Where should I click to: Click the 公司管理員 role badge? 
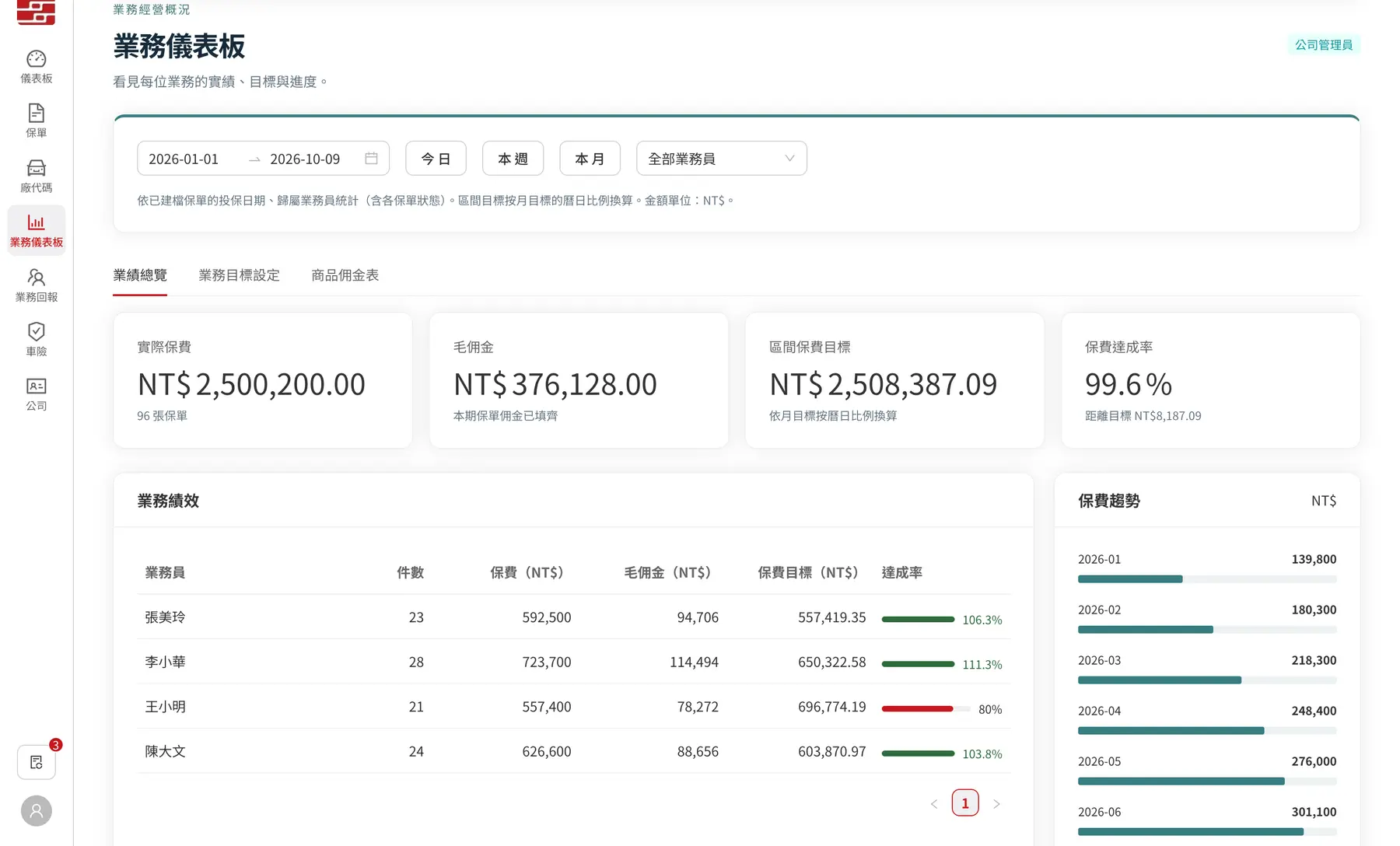pyautogui.click(x=1324, y=45)
